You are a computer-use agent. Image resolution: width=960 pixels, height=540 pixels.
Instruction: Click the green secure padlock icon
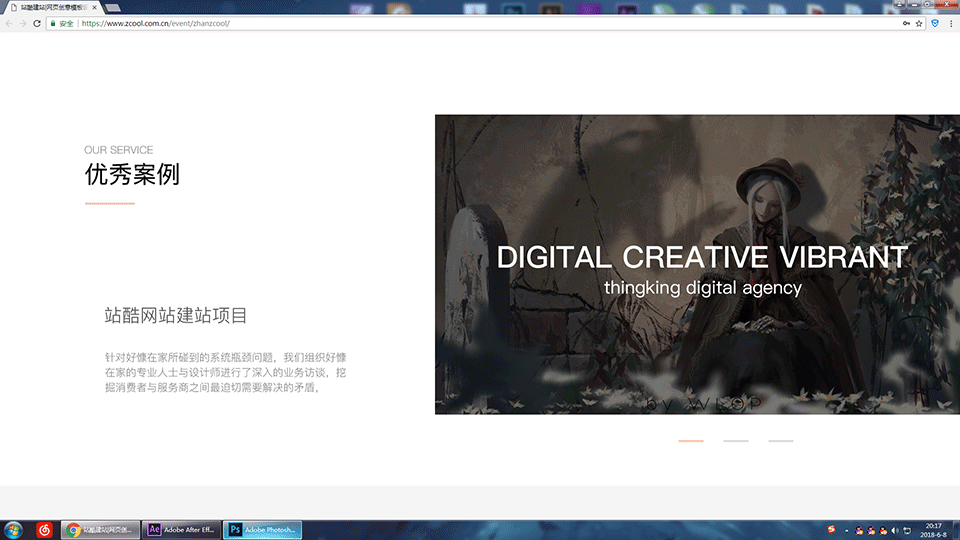[x=53, y=23]
